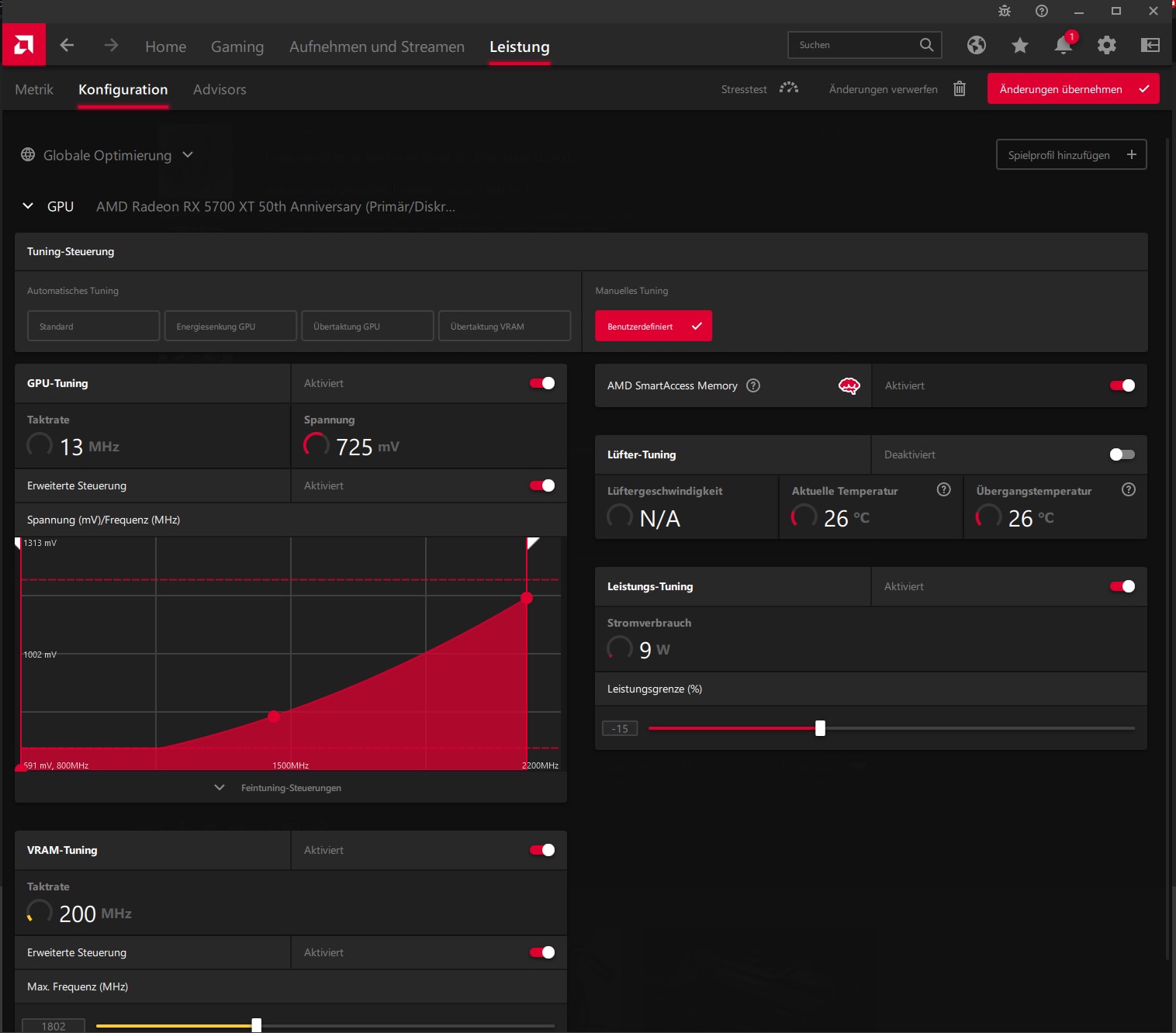Image resolution: width=1176 pixels, height=1033 pixels.
Task: Click the Stresstest gauge icon
Action: coord(789,88)
